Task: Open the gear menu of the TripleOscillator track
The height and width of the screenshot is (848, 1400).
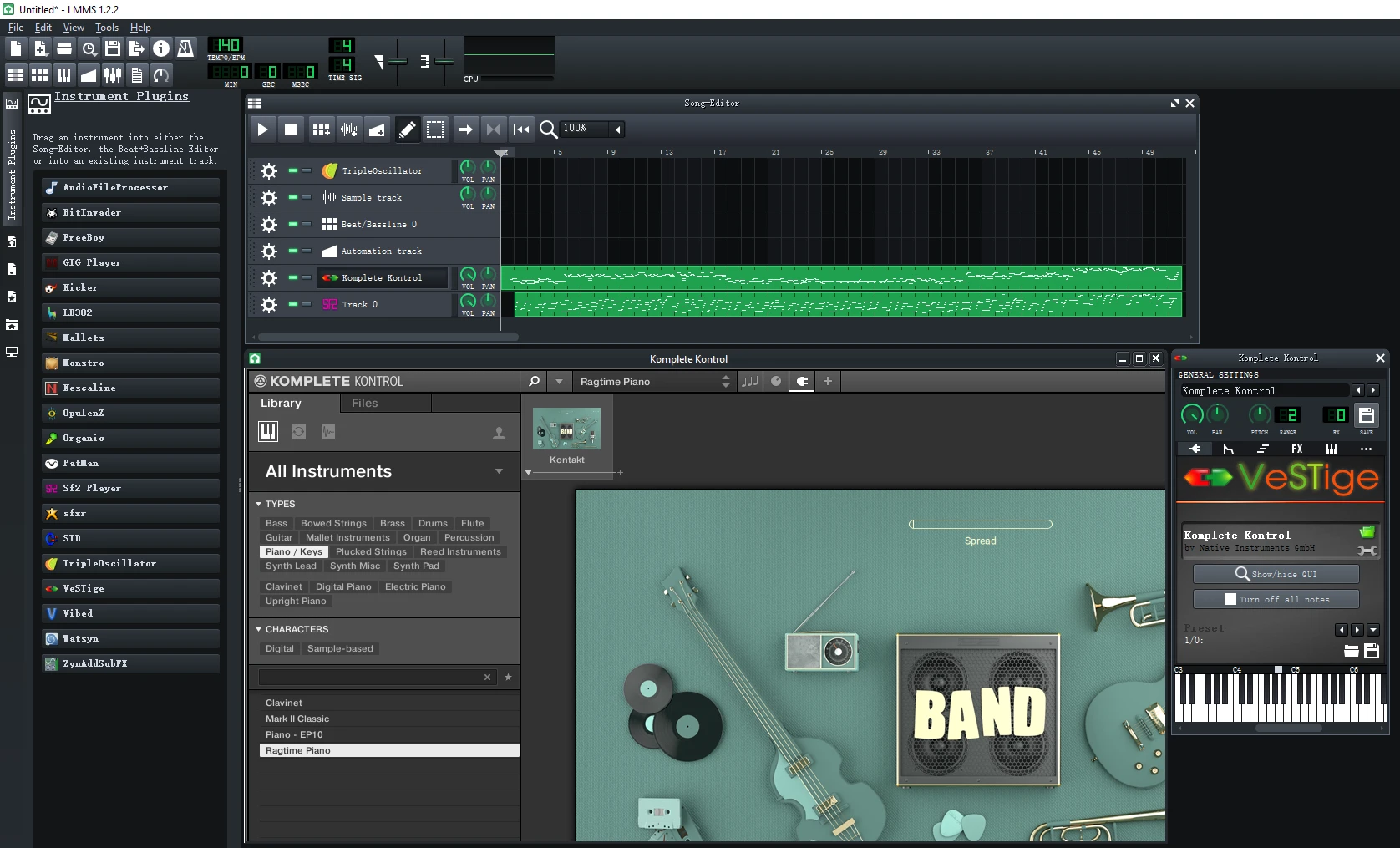Action: [x=269, y=171]
